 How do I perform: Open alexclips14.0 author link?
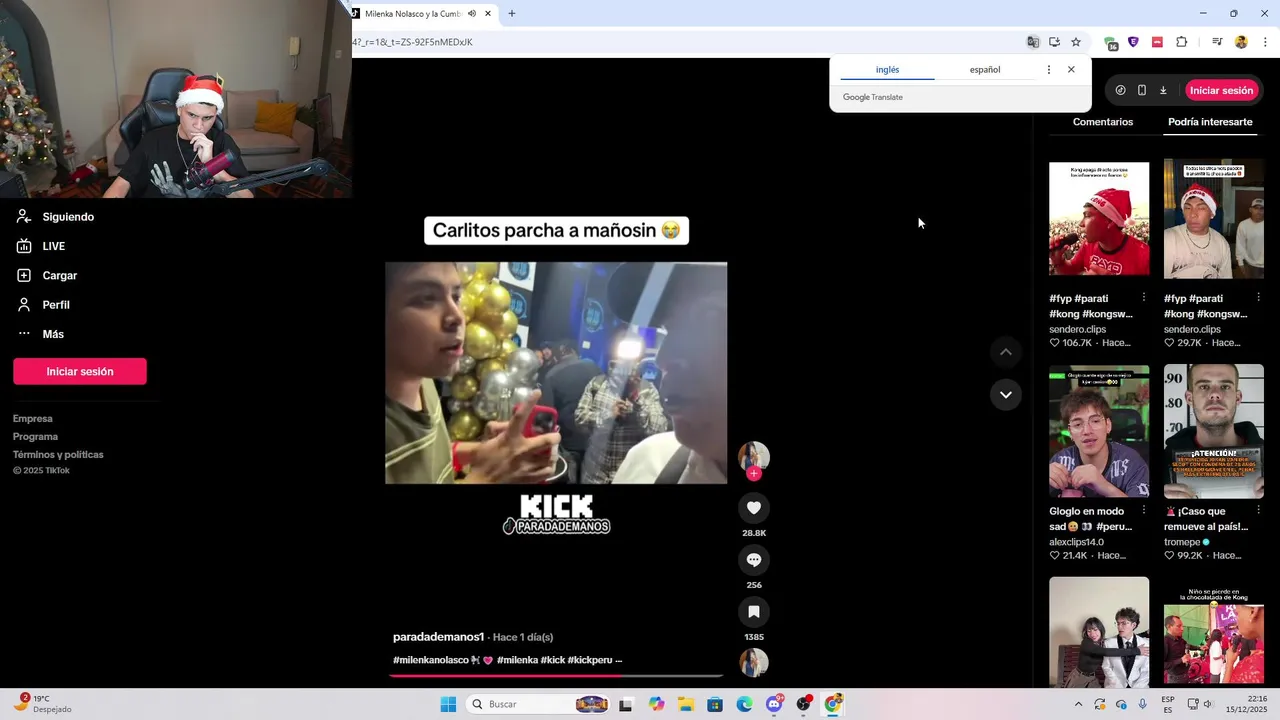pos(1076,542)
